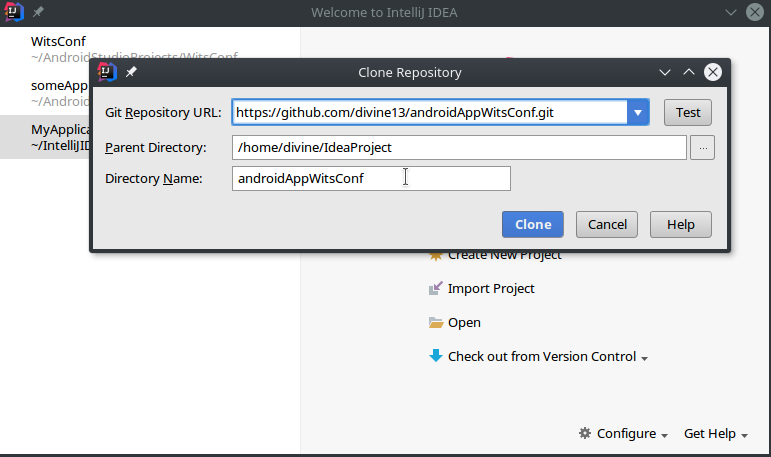Image resolution: width=771 pixels, height=457 pixels.
Task: Open the Configure dropdown menu
Action: point(632,433)
